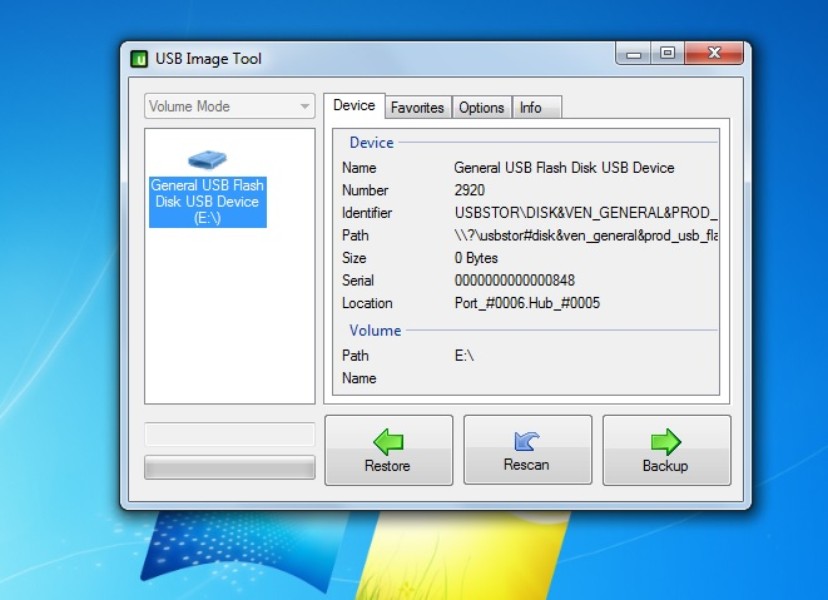Click the Location Port_#0006.Hub_#0005 value

[527, 303]
